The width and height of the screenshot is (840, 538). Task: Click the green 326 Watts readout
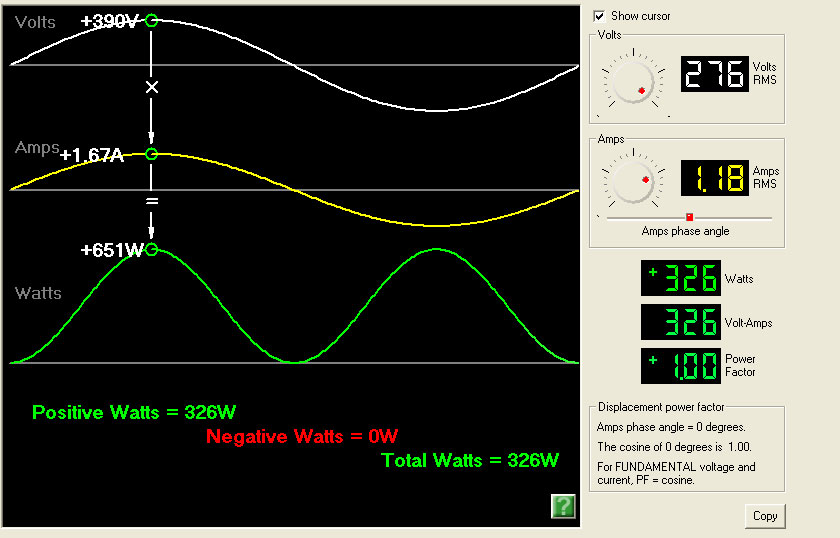pos(681,278)
